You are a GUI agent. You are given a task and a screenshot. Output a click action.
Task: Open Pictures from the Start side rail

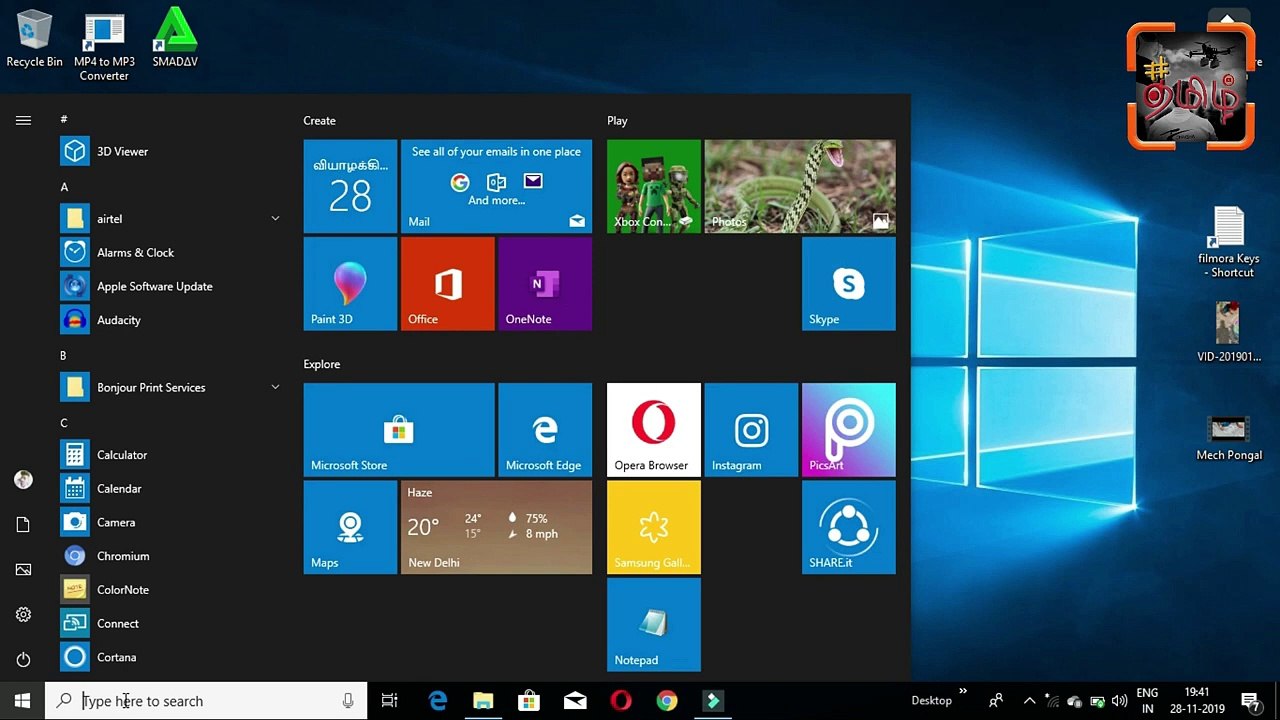click(x=23, y=570)
